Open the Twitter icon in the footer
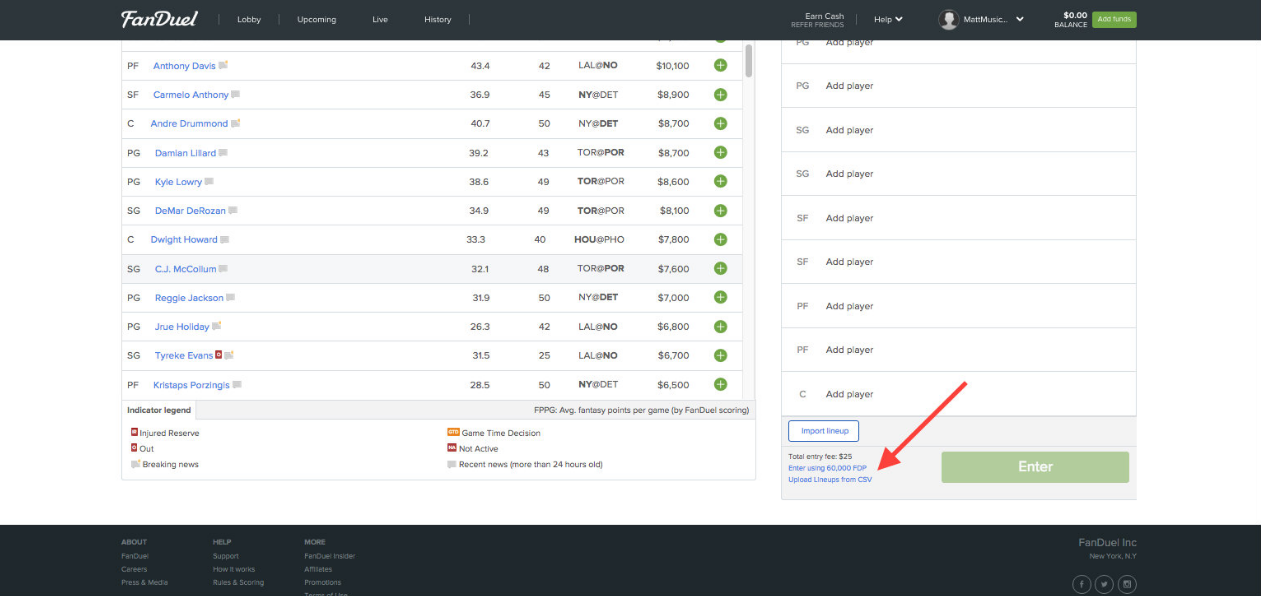 point(1104,584)
